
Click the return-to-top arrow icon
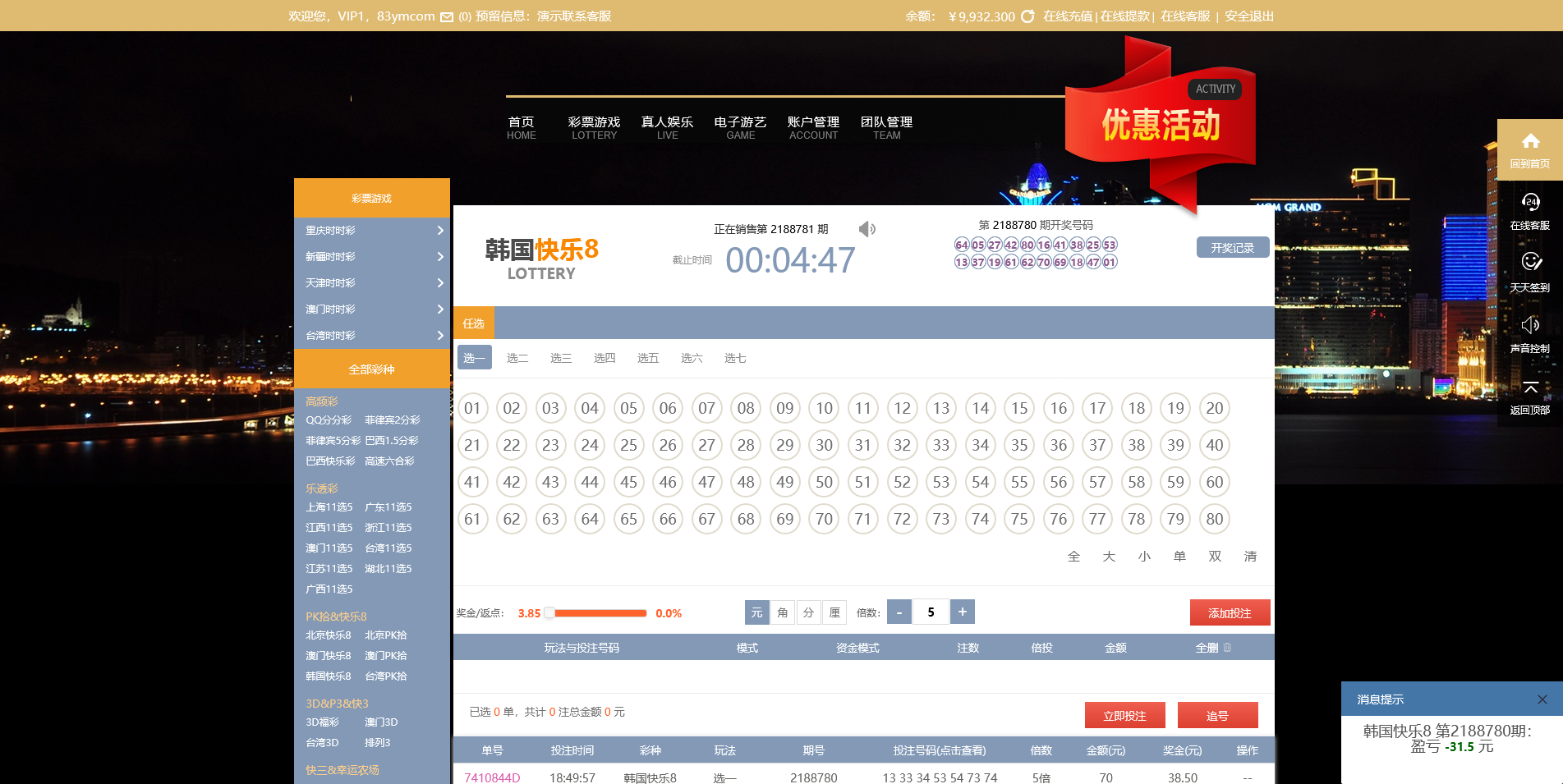click(1529, 387)
